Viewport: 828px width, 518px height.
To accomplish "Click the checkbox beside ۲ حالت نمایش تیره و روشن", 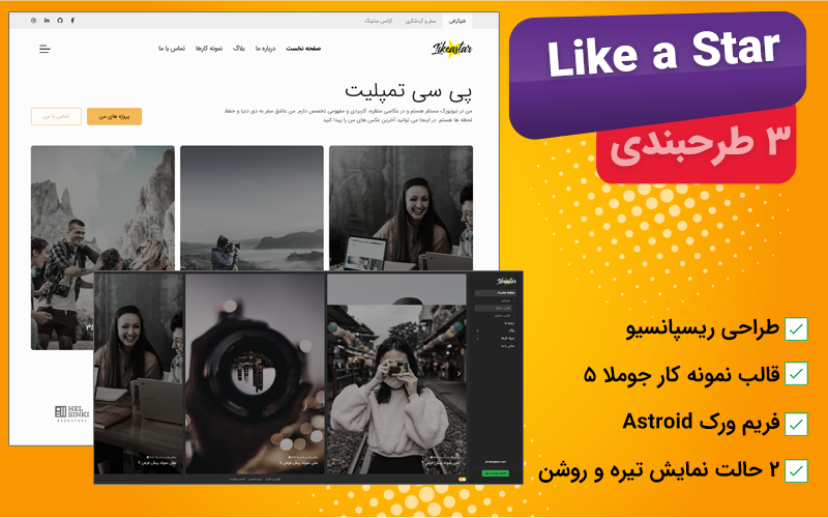I will (x=796, y=471).
